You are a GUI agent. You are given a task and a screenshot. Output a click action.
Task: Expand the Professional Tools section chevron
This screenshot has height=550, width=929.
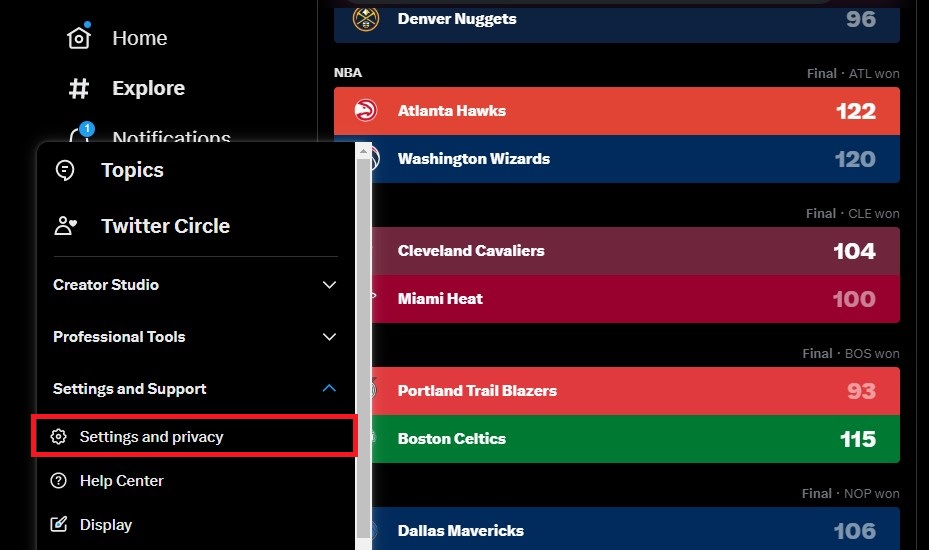(x=329, y=337)
